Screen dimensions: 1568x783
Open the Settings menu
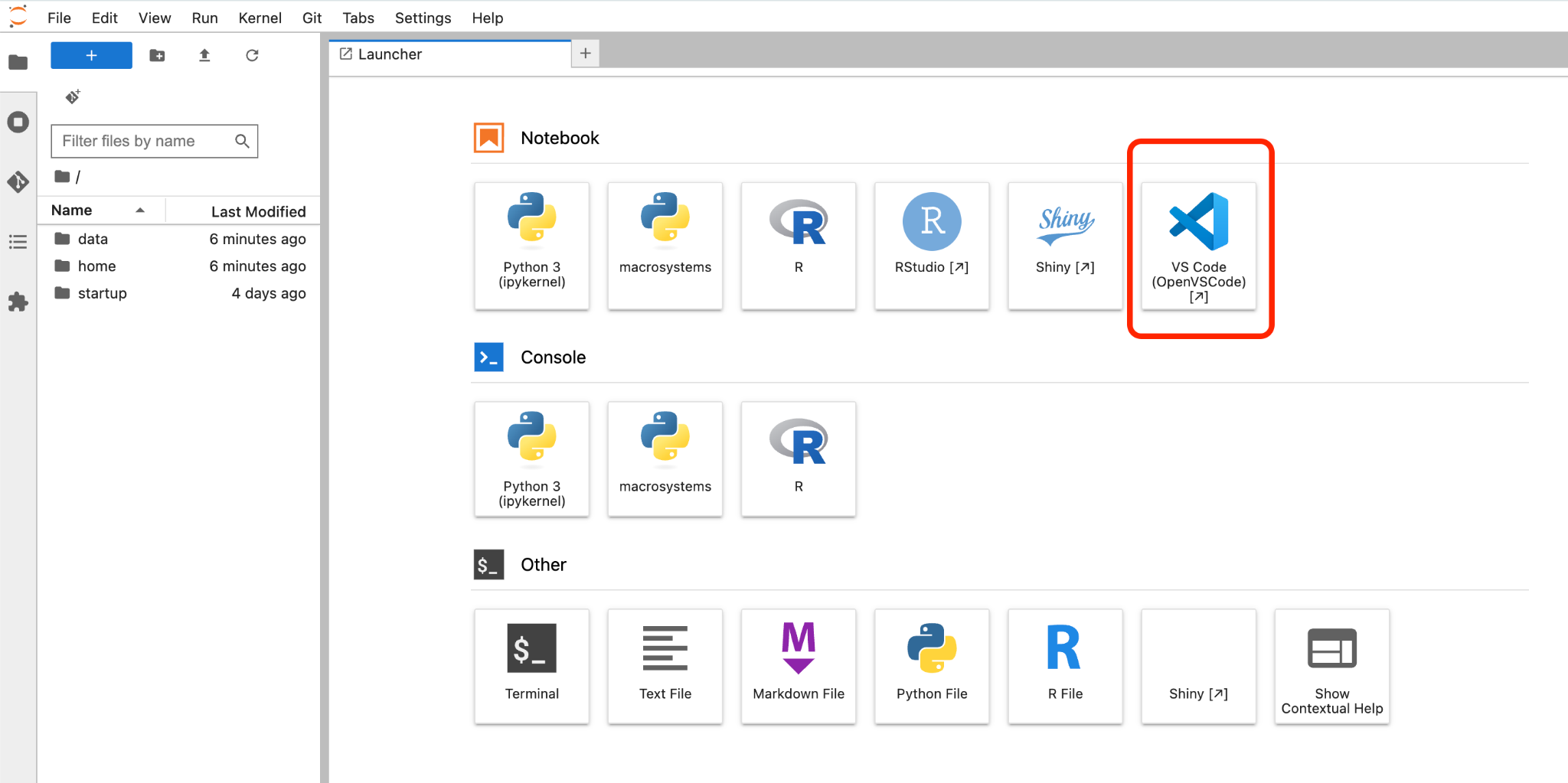423,18
